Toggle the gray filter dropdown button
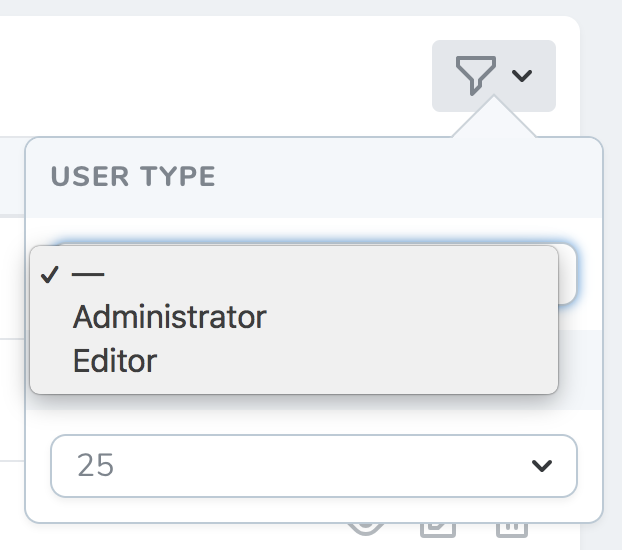This screenshot has width=622, height=550. pyautogui.click(x=494, y=76)
